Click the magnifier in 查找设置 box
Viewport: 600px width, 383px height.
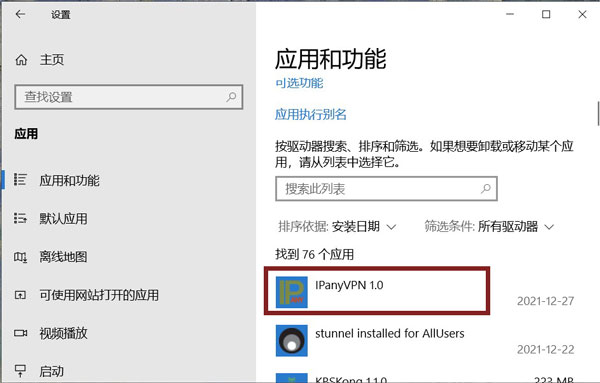(x=231, y=97)
